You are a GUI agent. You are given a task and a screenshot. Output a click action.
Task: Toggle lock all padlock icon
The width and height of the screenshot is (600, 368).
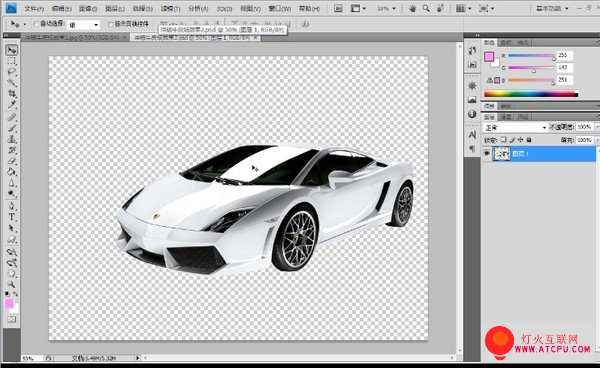pos(529,140)
